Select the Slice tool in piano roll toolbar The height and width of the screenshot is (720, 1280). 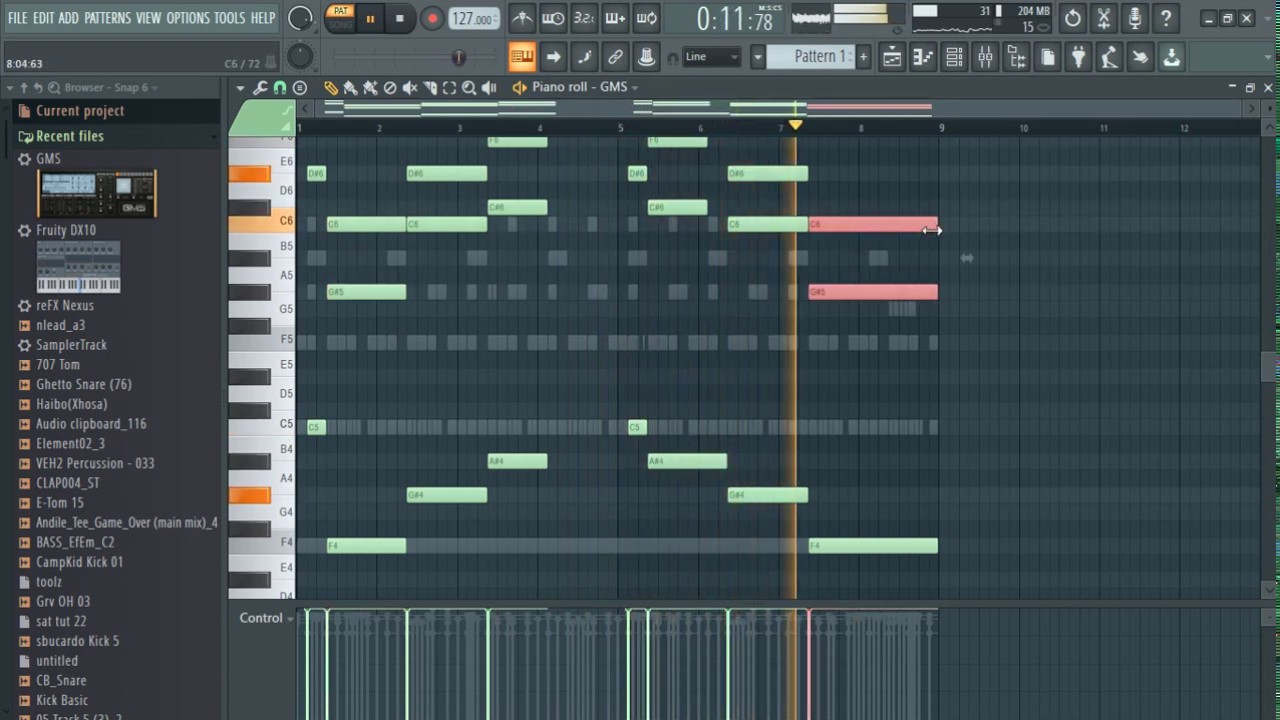(430, 88)
